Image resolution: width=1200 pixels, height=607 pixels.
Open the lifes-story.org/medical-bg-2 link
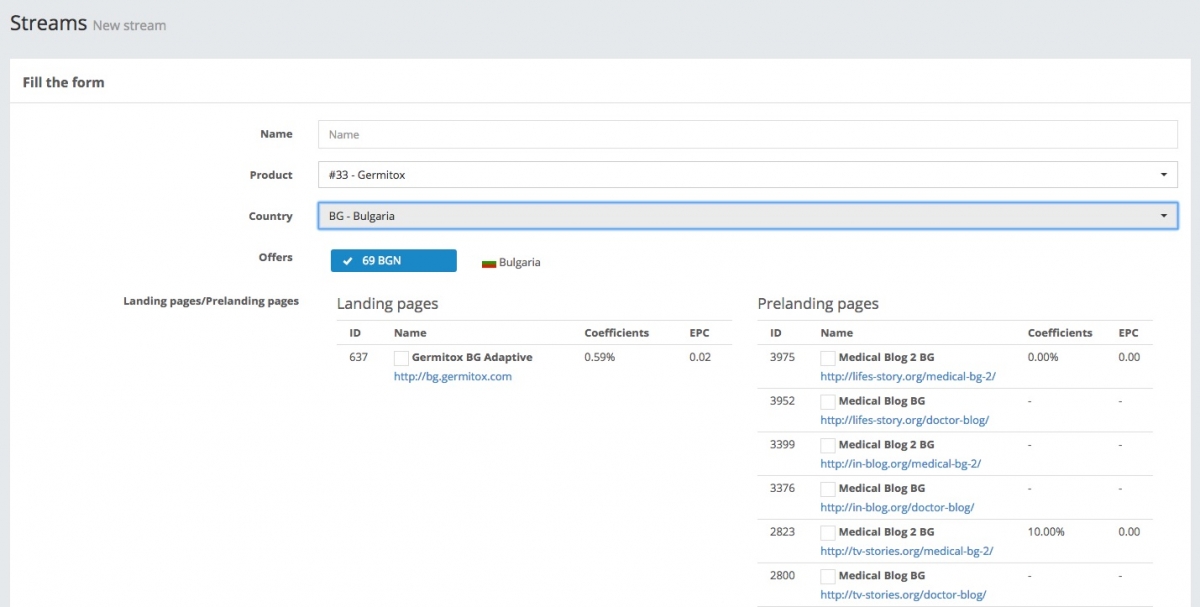907,377
